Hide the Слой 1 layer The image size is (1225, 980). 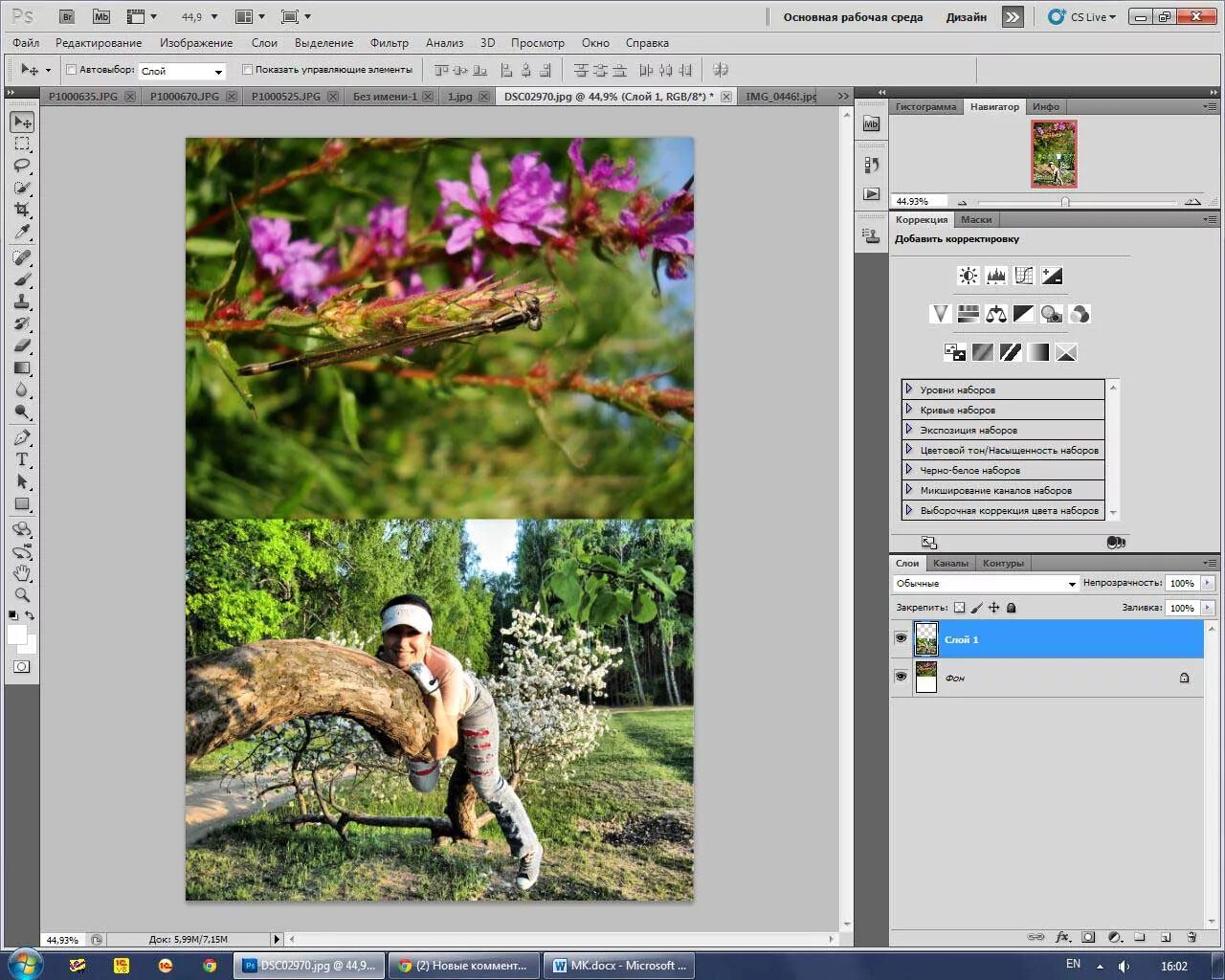tap(901, 638)
